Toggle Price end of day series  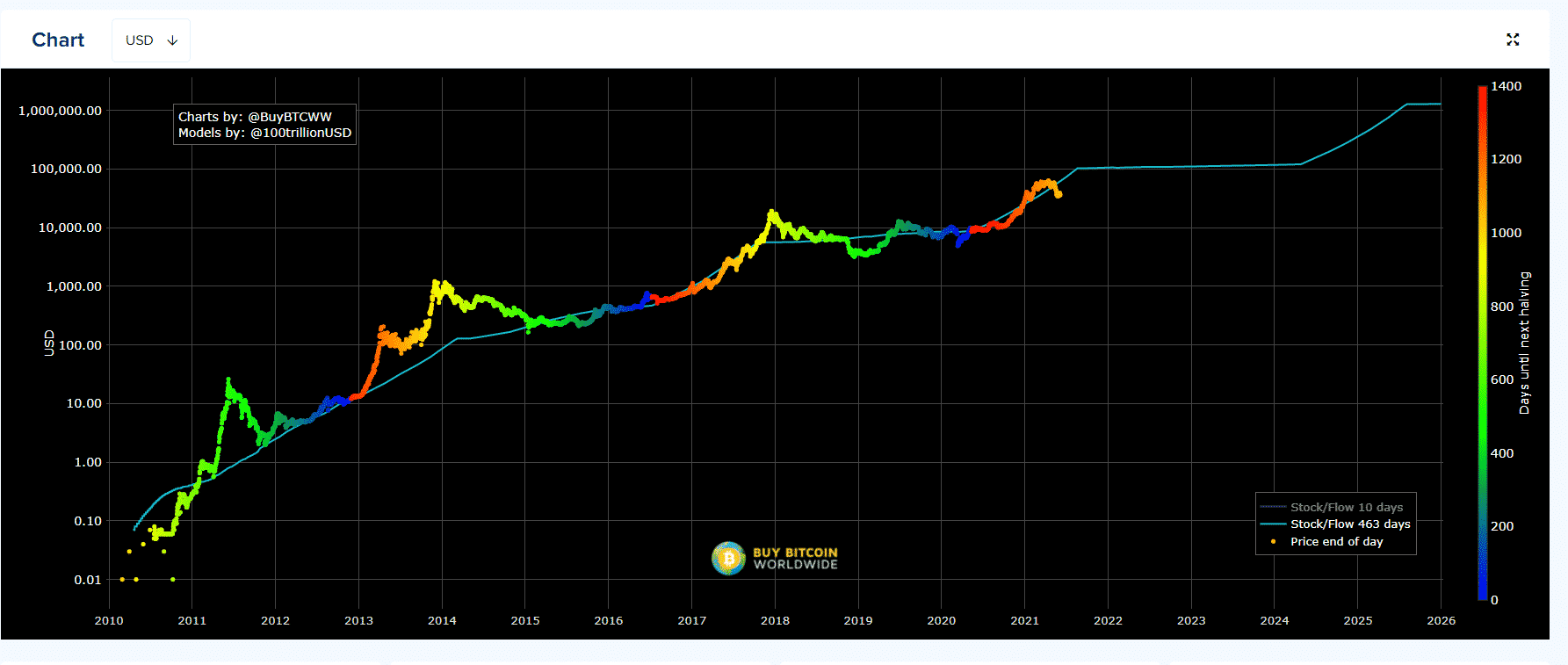click(x=1336, y=541)
